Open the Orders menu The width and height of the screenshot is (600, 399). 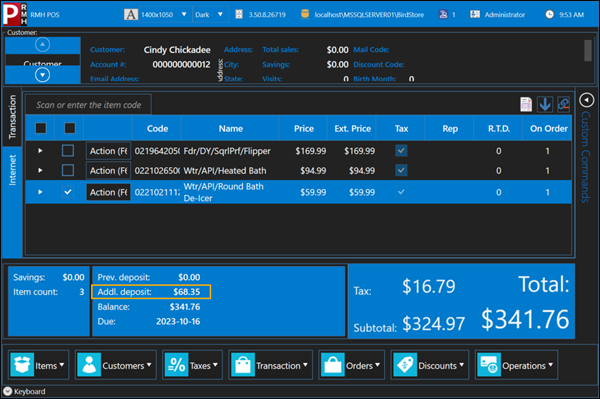351,365
